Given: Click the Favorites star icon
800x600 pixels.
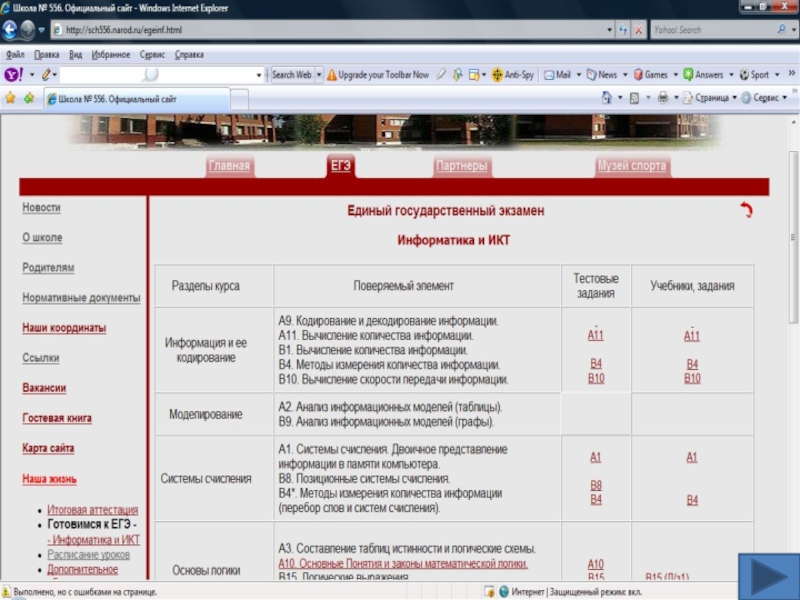Looking at the screenshot, I should 11,98.
